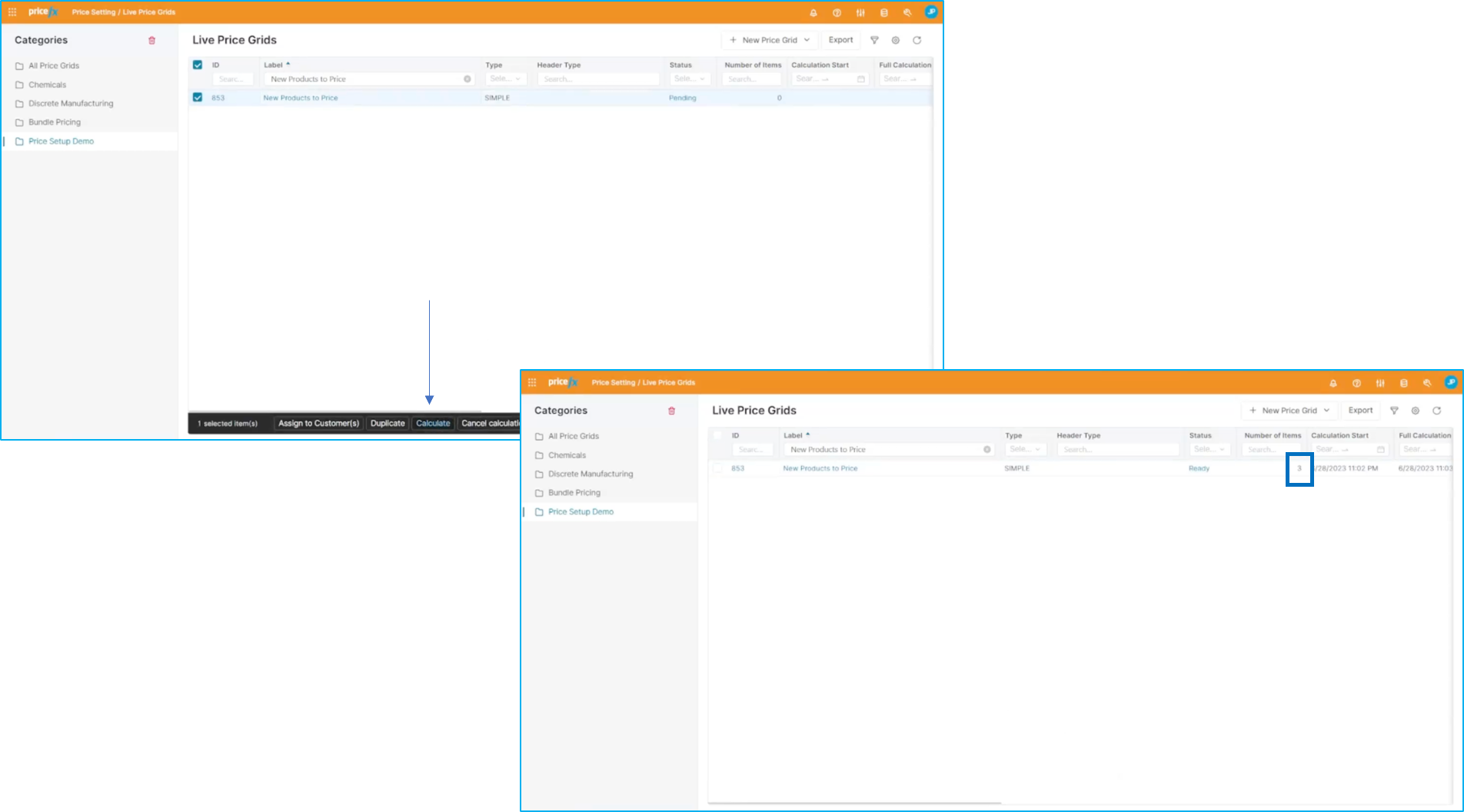Click wrench tools icon in lower-right window
The height and width of the screenshot is (812, 1464).
(1427, 383)
